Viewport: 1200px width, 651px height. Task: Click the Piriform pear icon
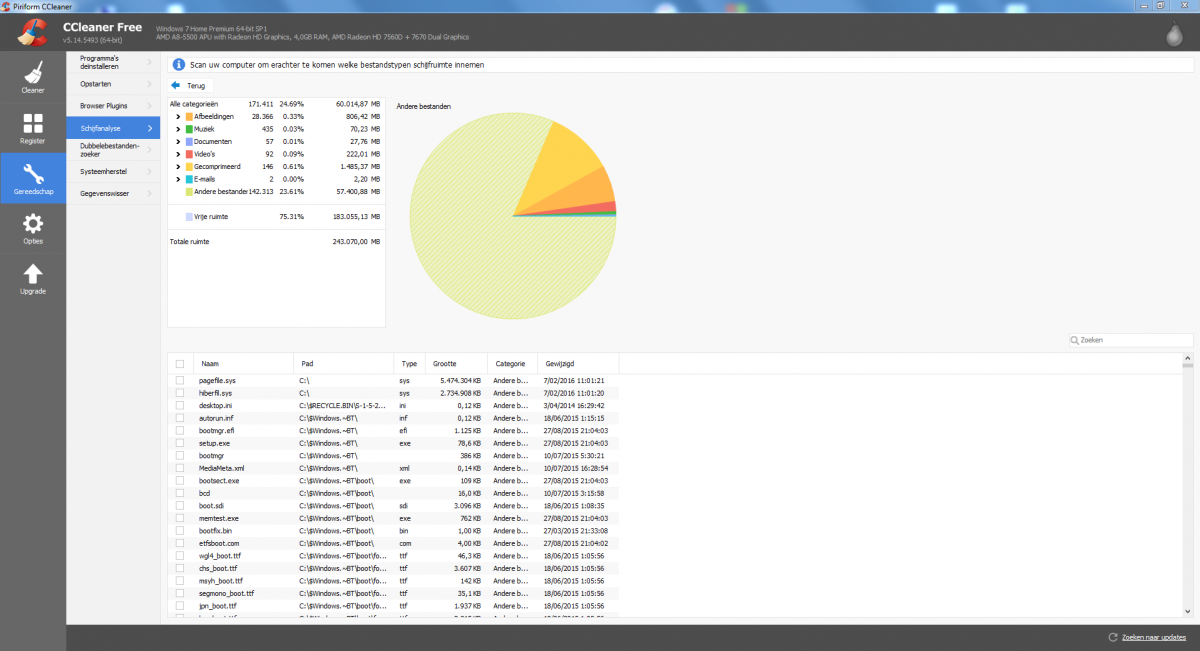[x=1175, y=34]
